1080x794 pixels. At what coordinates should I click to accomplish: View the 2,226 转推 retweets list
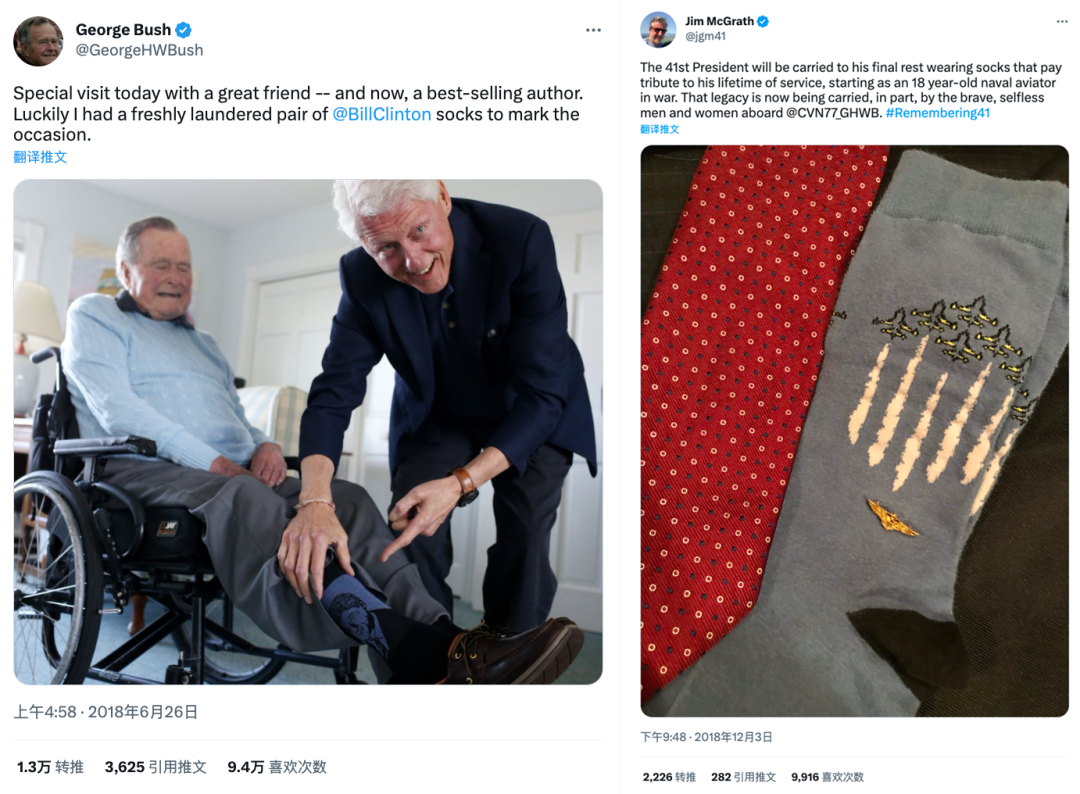coord(669,777)
